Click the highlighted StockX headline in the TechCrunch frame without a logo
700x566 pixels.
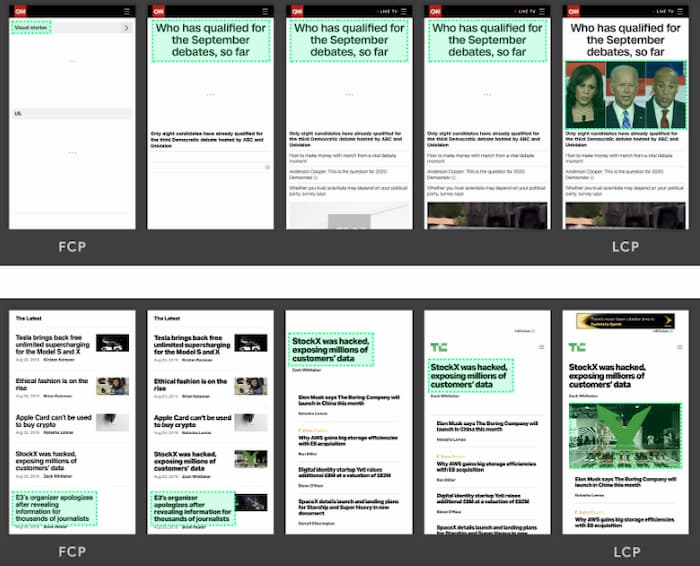coord(331,350)
